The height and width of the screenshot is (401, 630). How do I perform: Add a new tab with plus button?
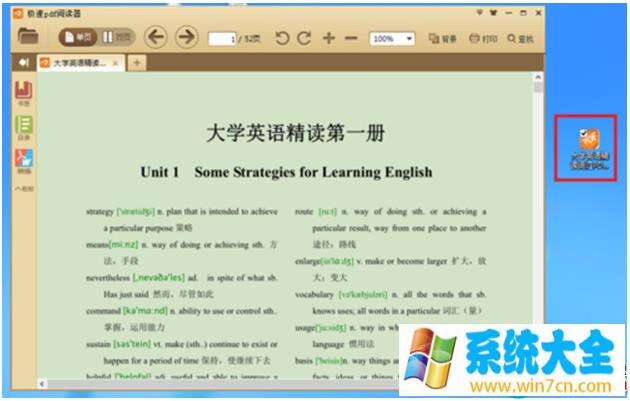[136, 63]
